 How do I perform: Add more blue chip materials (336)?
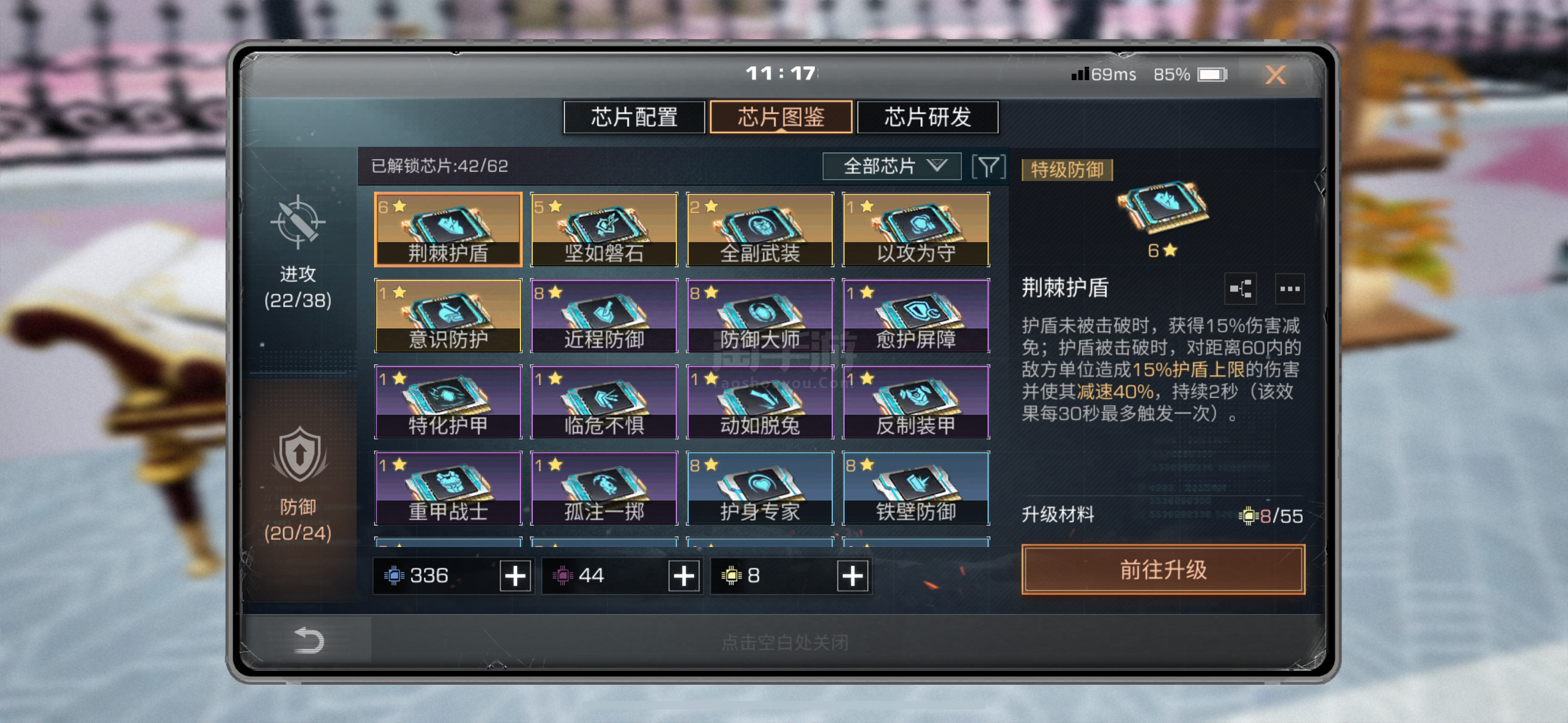(x=515, y=575)
